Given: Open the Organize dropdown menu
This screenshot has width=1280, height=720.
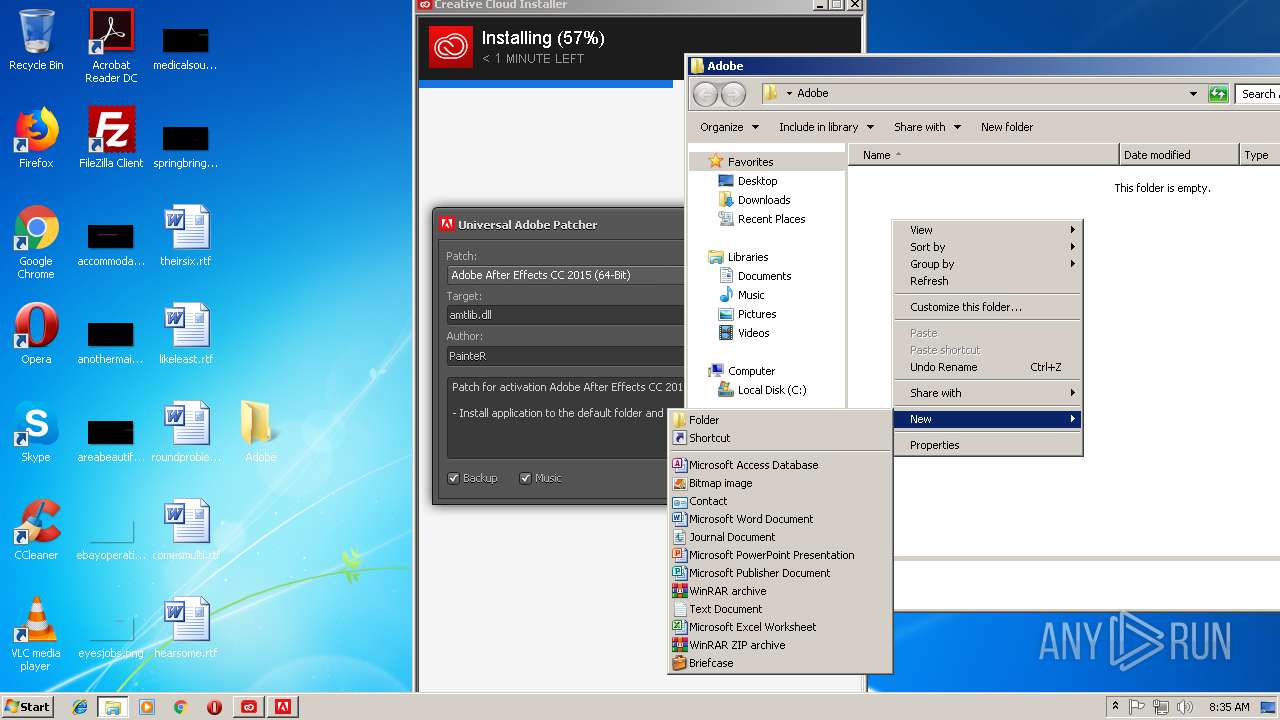Looking at the screenshot, I should click(729, 127).
